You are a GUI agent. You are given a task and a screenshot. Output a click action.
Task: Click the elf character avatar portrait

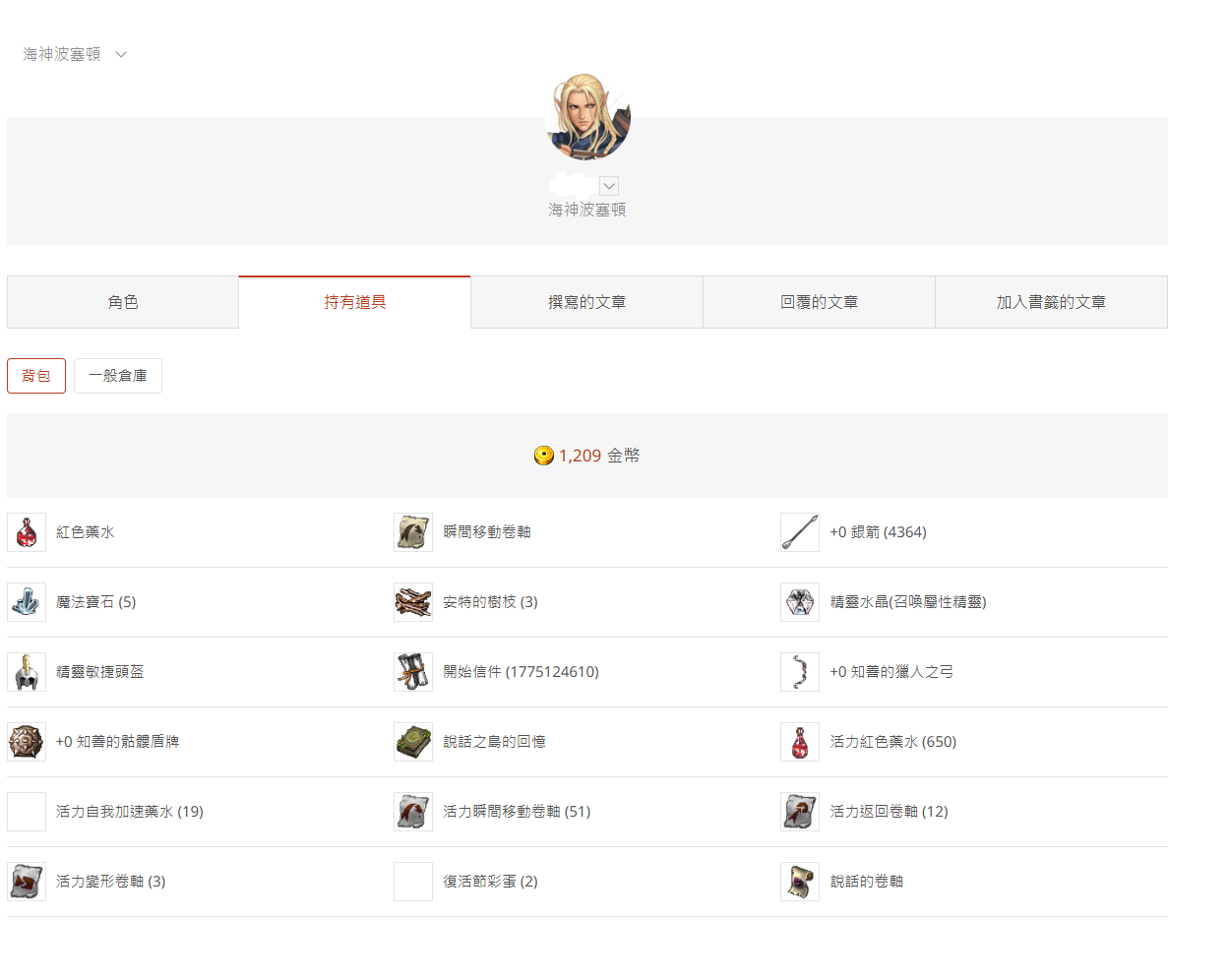(x=587, y=117)
